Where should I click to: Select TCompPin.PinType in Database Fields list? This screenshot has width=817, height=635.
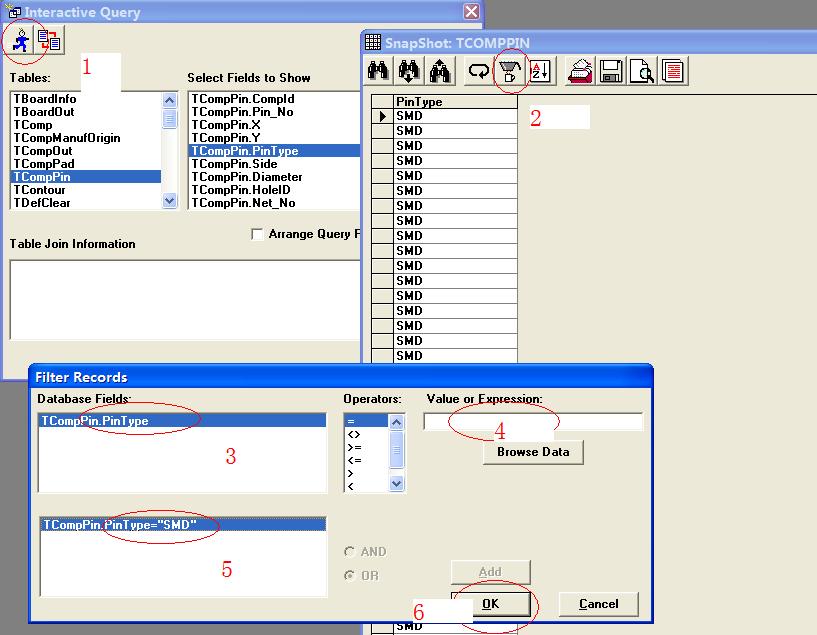click(182, 420)
